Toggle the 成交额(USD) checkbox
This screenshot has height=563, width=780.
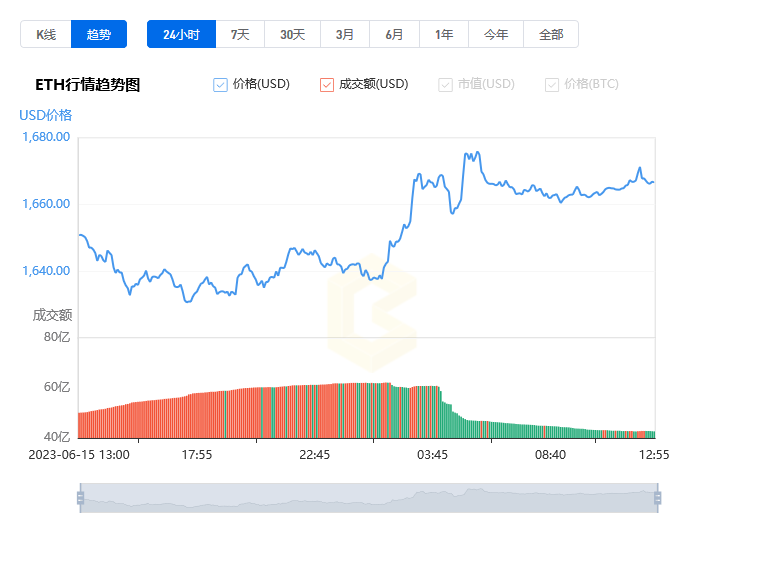tap(327, 85)
